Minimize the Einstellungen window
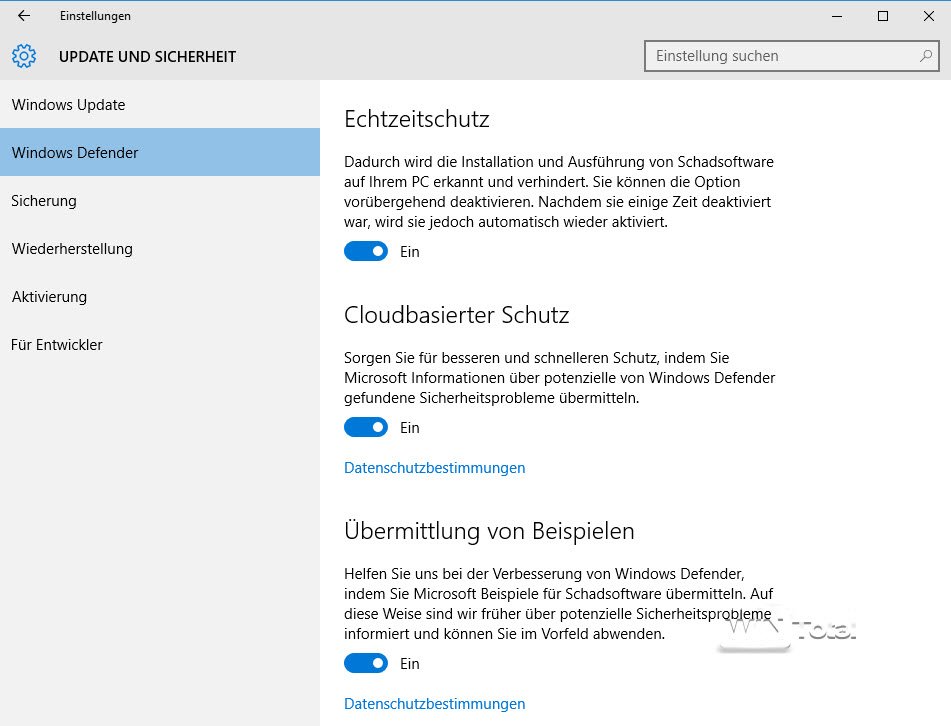This screenshot has height=726, width=951. tap(837, 16)
